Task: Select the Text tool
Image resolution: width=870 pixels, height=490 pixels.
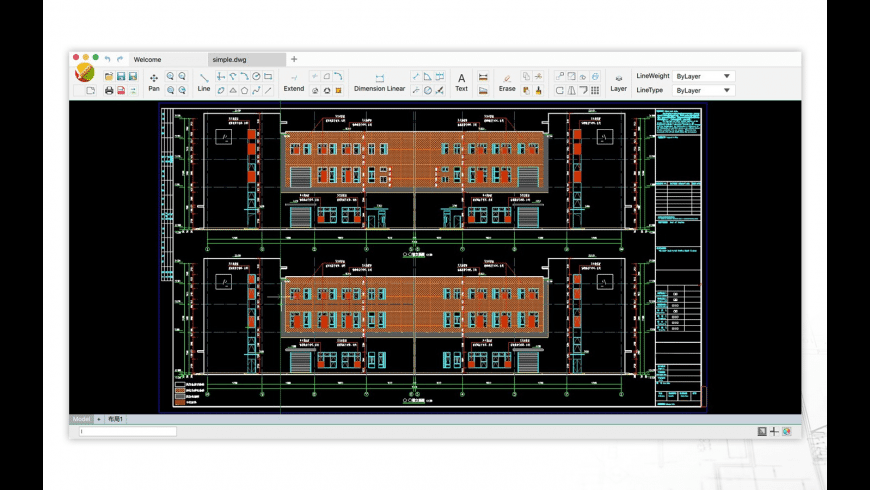Action: click(x=462, y=82)
